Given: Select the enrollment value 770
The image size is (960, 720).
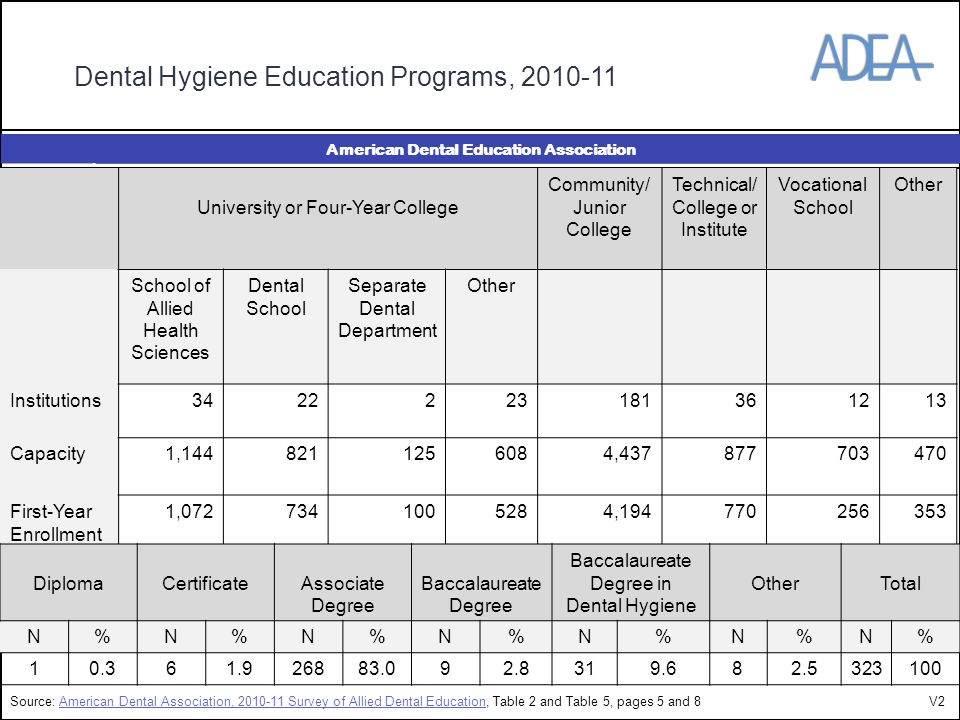Looking at the screenshot, I should (740, 511).
